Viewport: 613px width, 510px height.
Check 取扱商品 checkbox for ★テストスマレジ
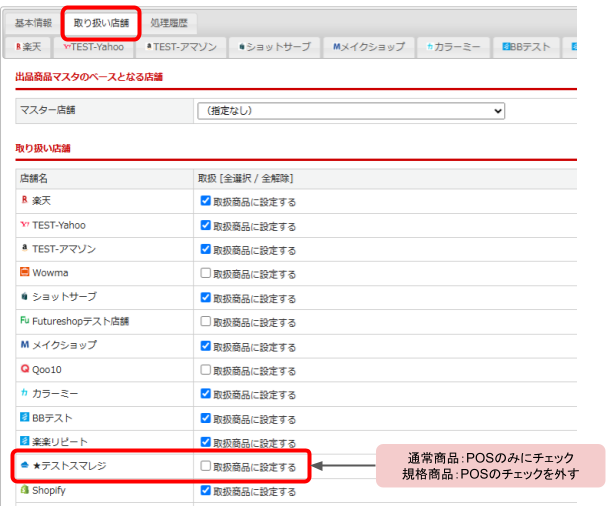[x=206, y=466]
